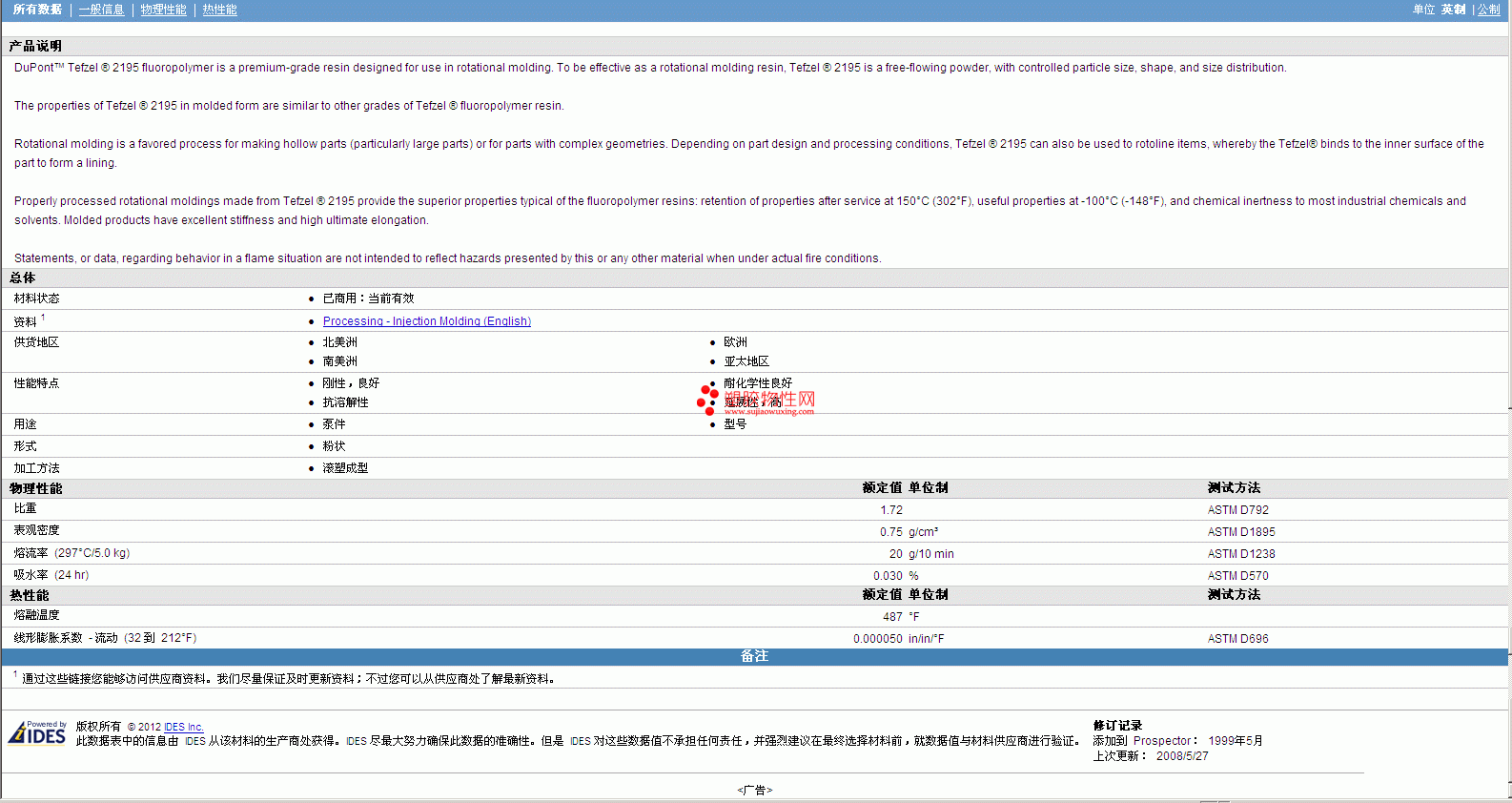1512x803 pixels.
Task: Select the 1.72 specific gravity value
Action: [x=891, y=510]
